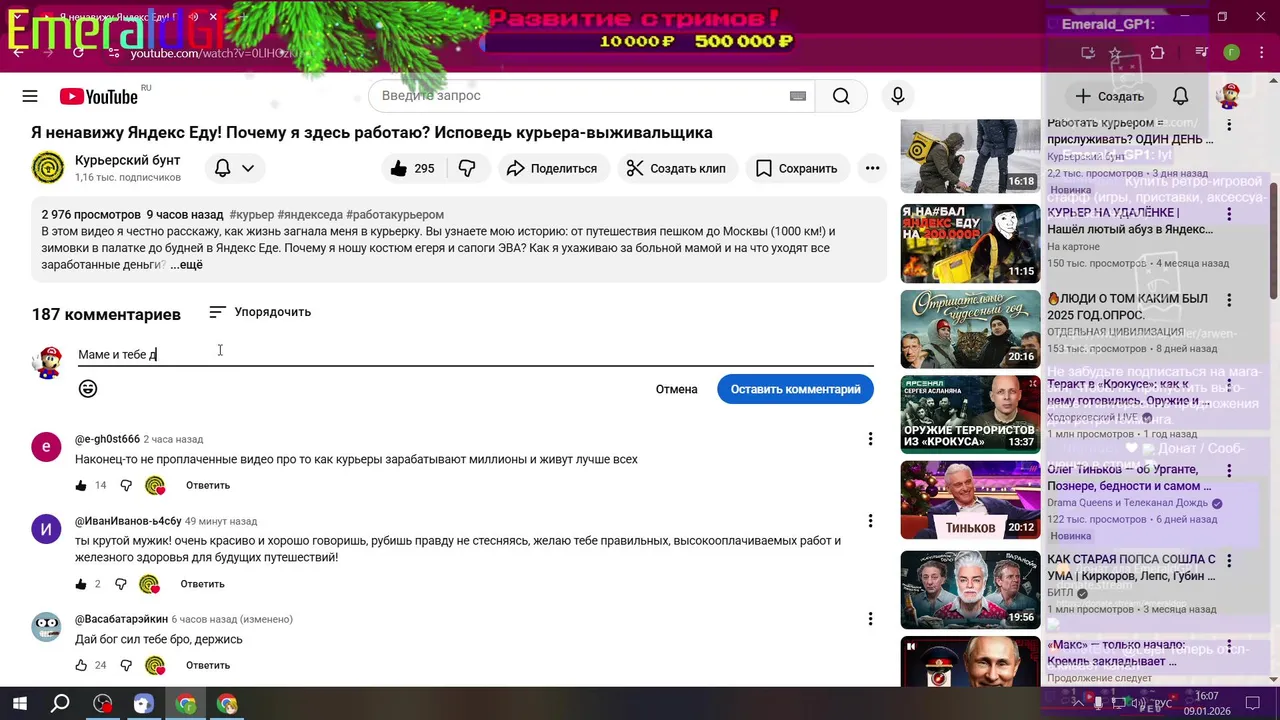1280x720 pixels.
Task: Open options menu for @ИванИванов-ь4с6у comment
Action: tap(870, 521)
